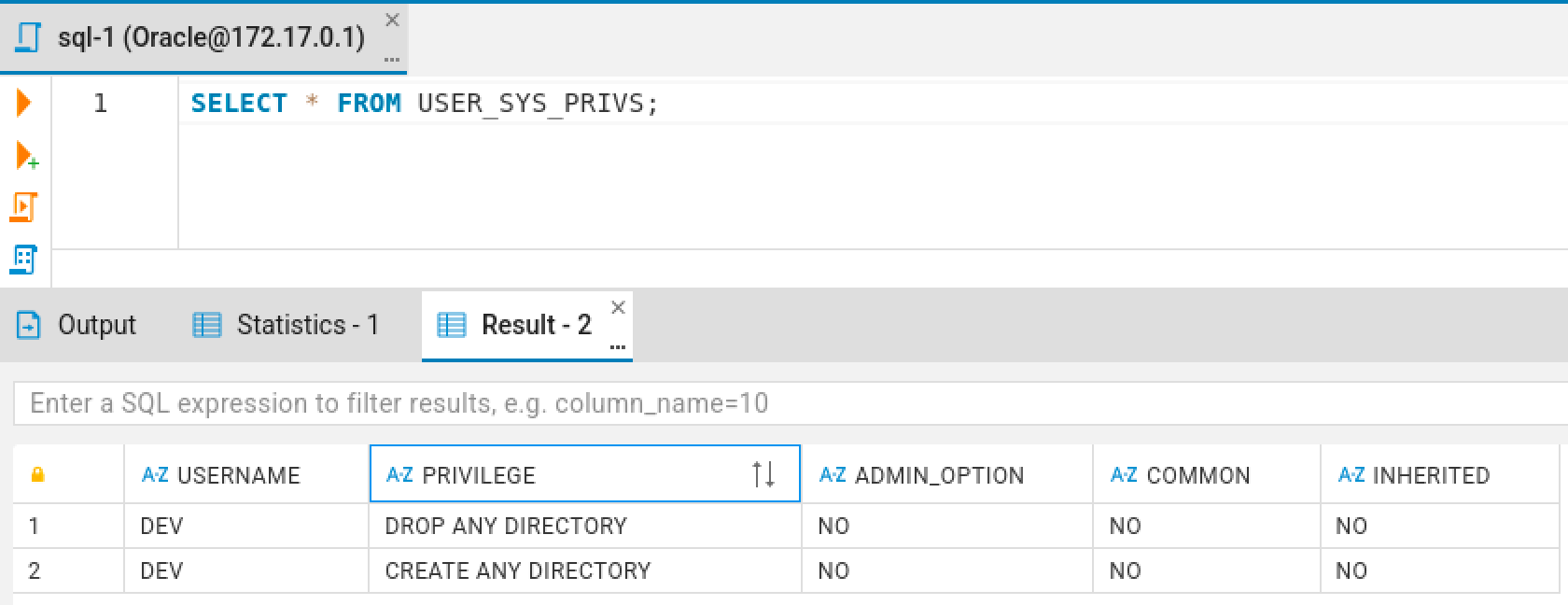Click the lock icon in results header

pos(37,475)
